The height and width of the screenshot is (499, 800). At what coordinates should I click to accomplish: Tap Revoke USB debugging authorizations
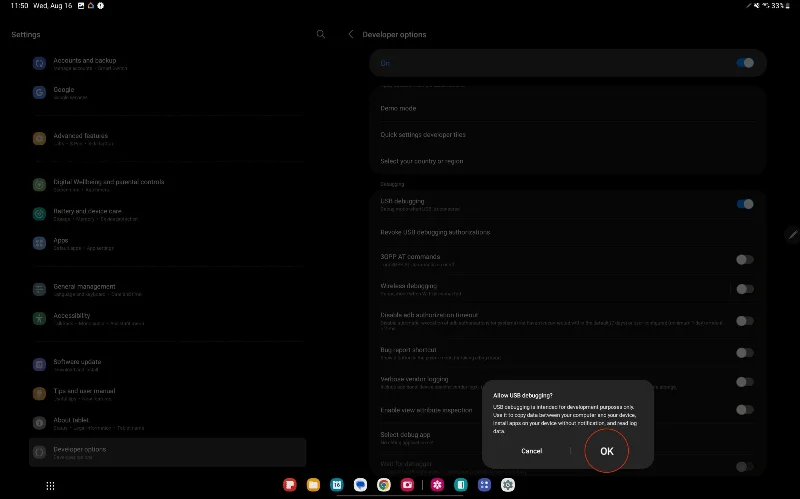[567, 232]
